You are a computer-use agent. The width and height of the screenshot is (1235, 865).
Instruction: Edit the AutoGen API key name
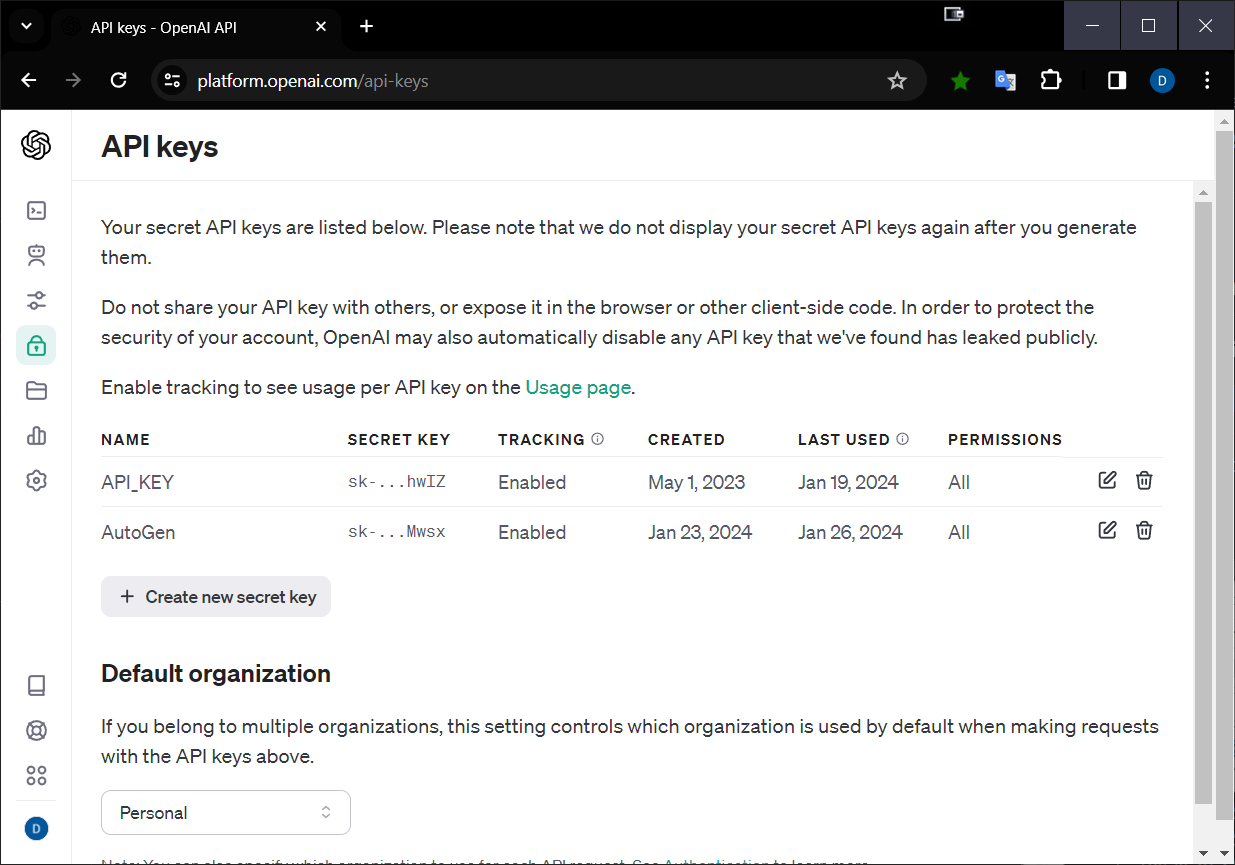click(x=1107, y=530)
